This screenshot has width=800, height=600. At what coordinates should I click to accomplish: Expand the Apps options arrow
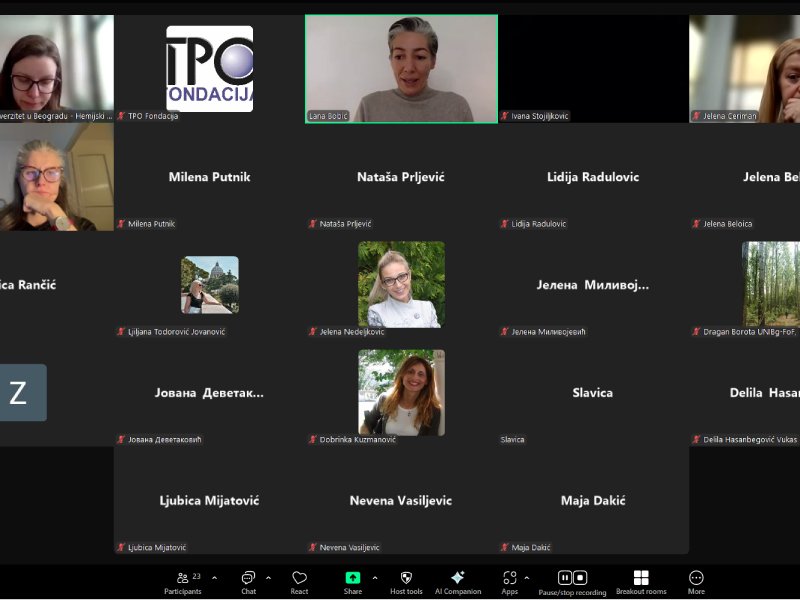click(x=527, y=577)
